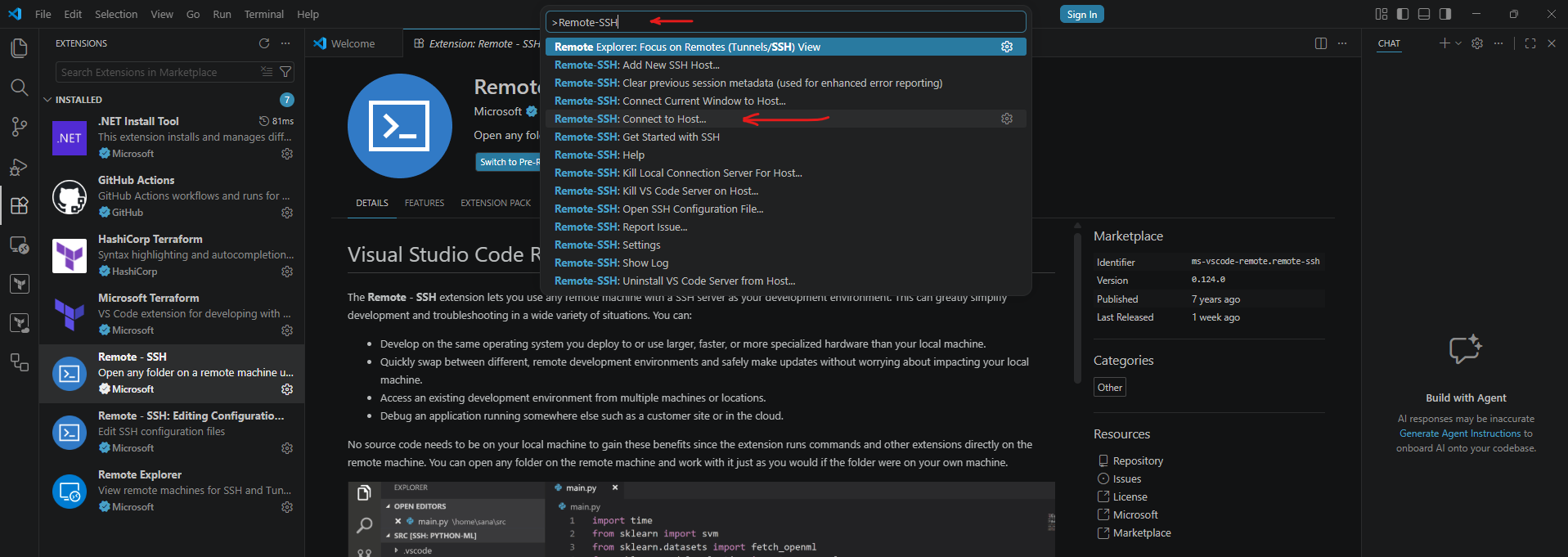Configure keybinding for Focus on Remotes command
1568x557 pixels.
coord(1007,47)
